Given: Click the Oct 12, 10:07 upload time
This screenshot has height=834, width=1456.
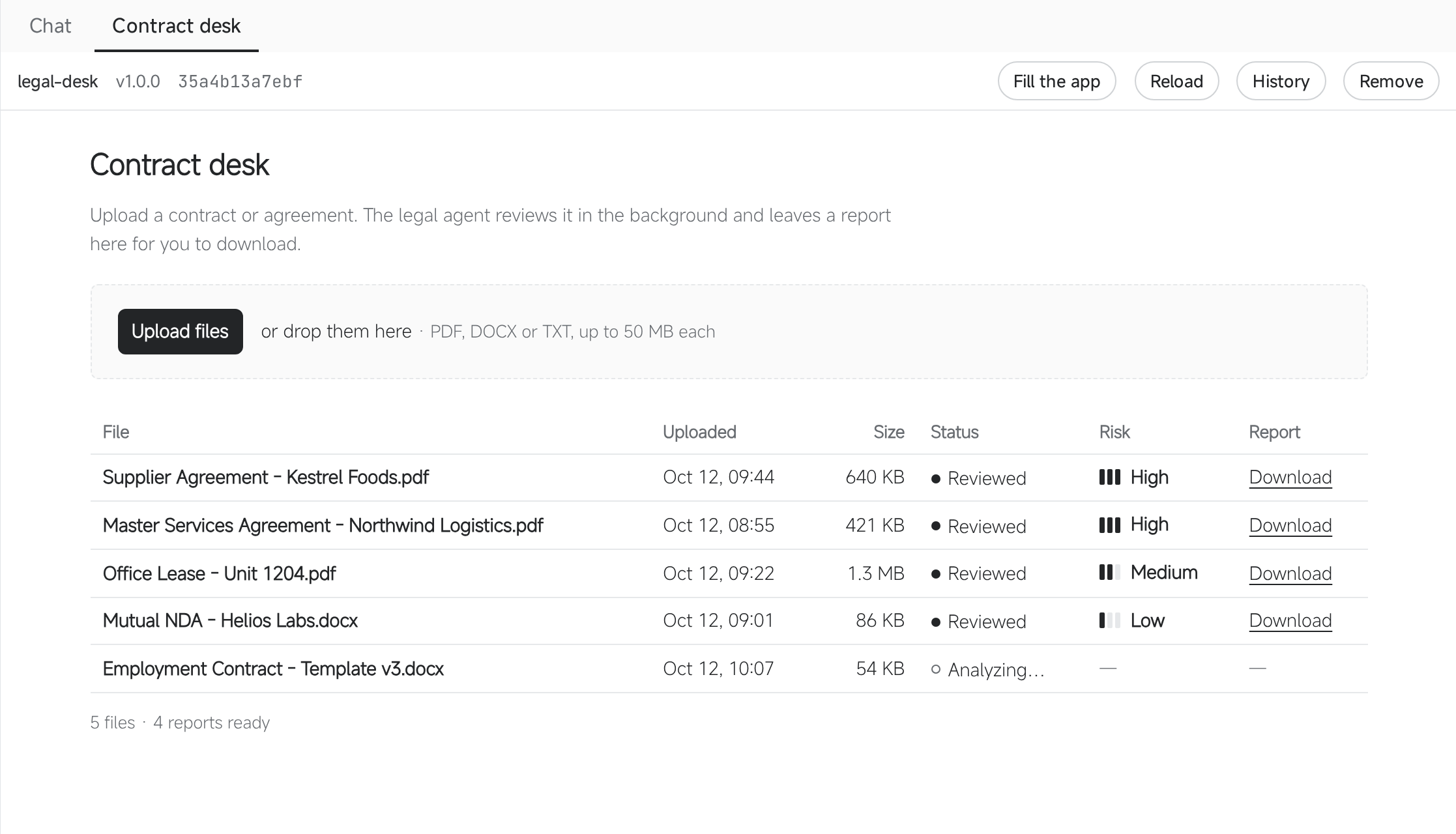Looking at the screenshot, I should point(718,669).
